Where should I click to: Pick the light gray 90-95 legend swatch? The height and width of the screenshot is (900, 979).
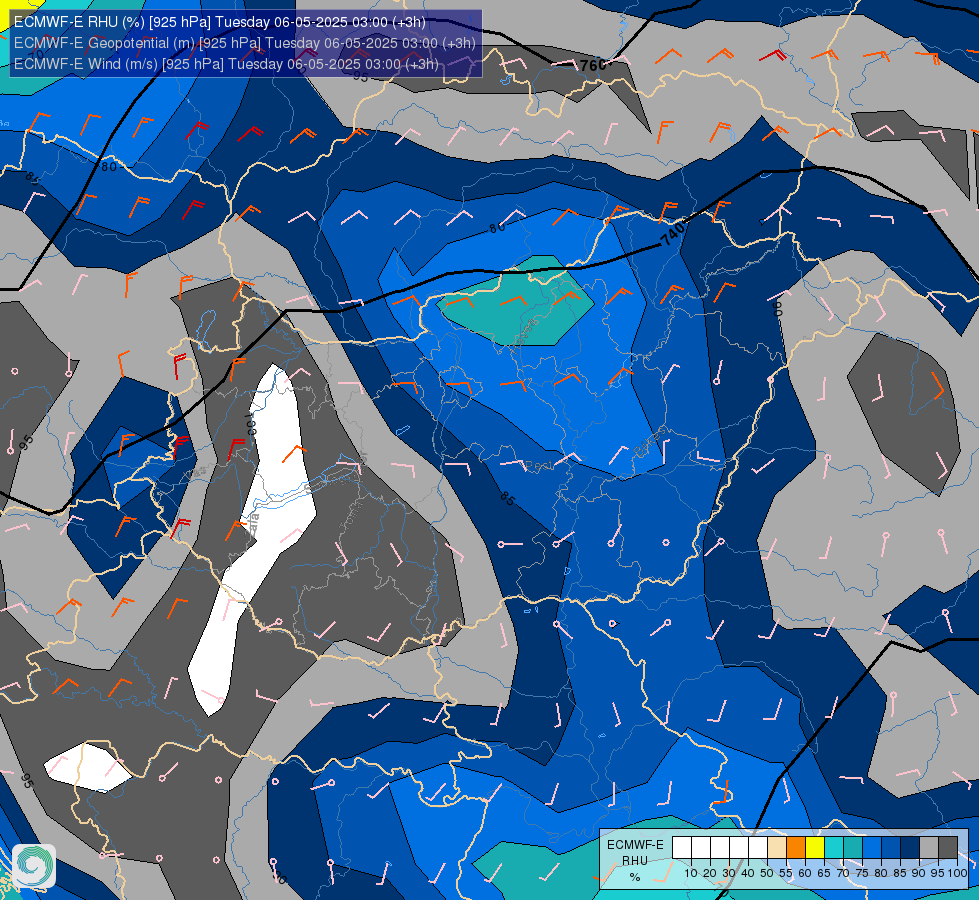tap(929, 847)
